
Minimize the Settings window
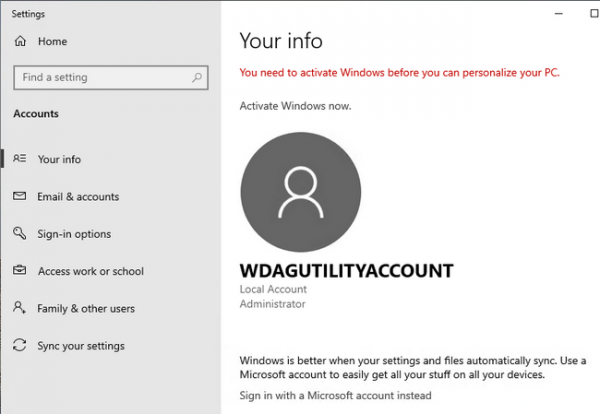tap(559, 13)
